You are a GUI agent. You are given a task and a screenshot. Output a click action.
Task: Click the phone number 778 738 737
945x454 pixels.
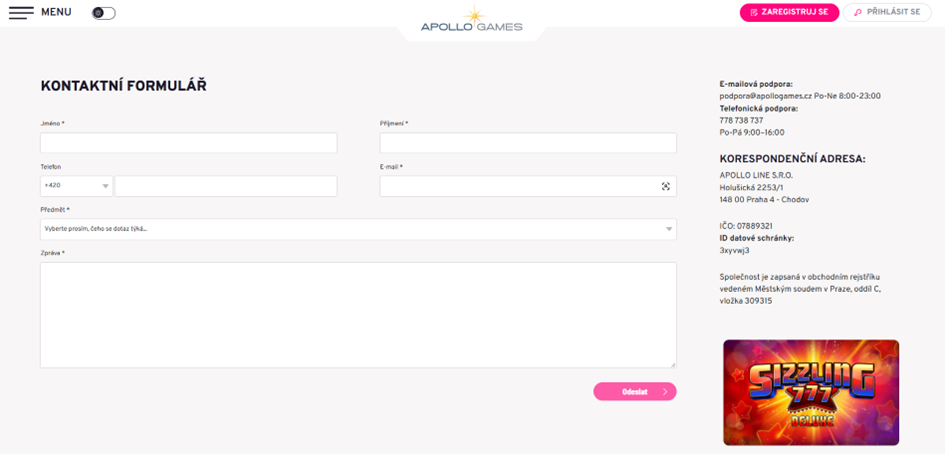[741, 121]
